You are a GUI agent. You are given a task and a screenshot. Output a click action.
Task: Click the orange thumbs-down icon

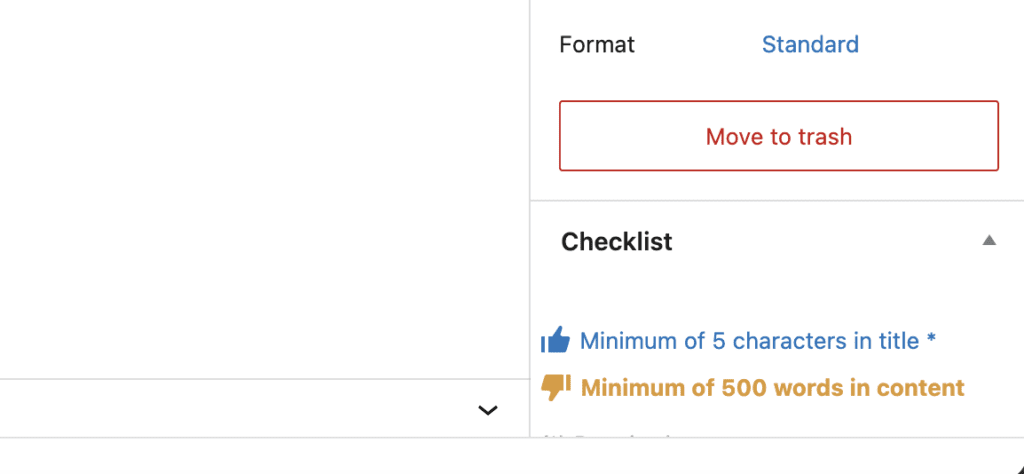pyautogui.click(x=555, y=387)
